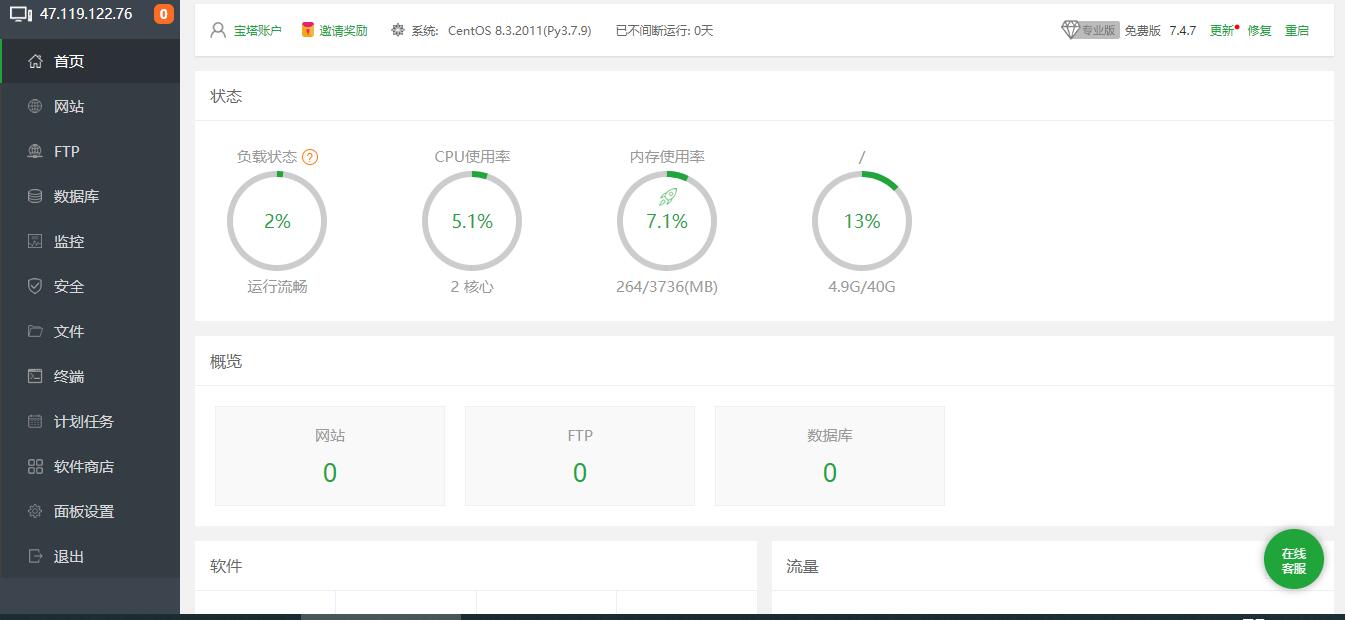The width and height of the screenshot is (1345, 620).
Task: Click the orange help icon next to 负载状态
Action: [310, 157]
